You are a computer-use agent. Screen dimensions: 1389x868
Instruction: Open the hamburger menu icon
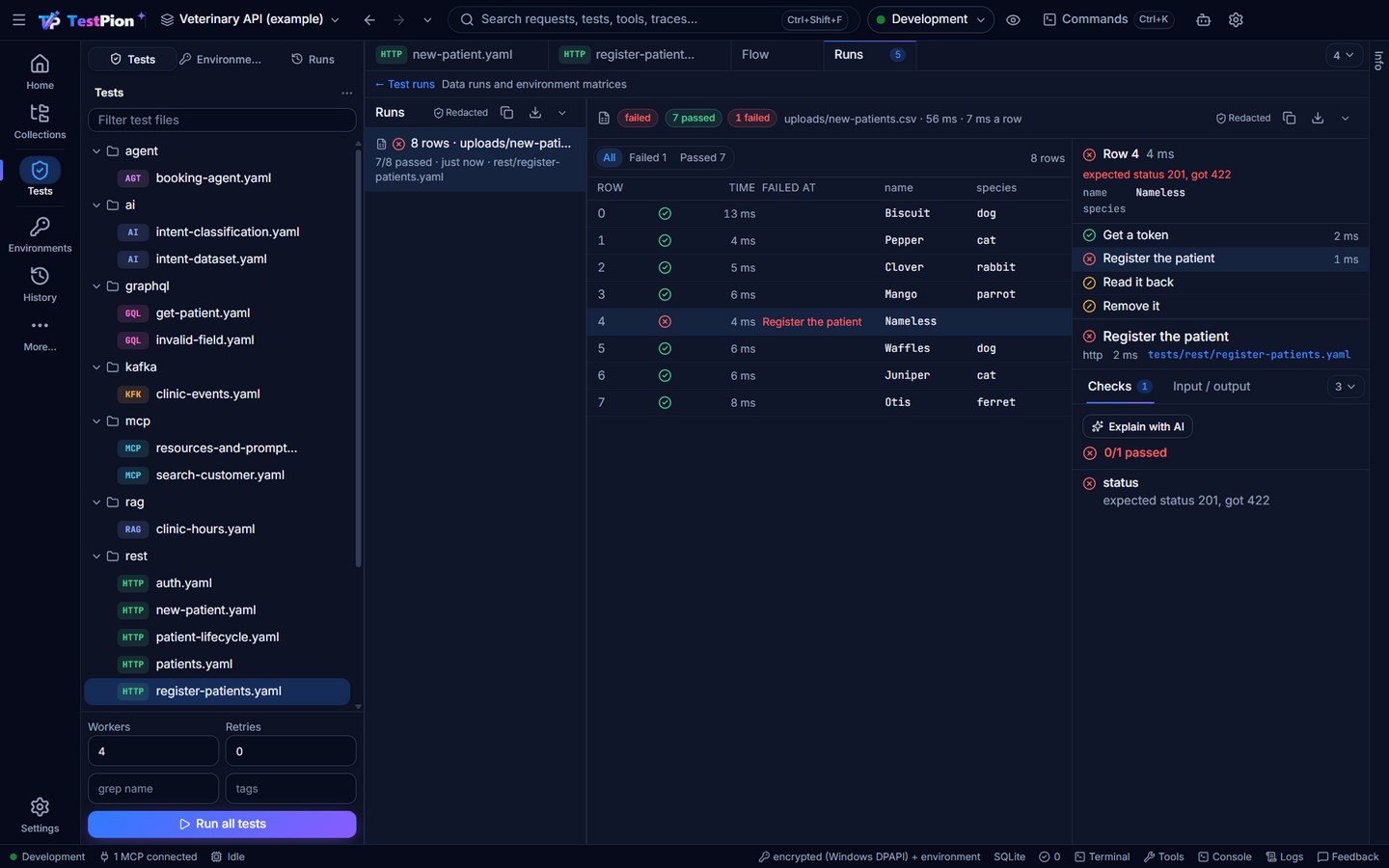pyautogui.click(x=18, y=19)
